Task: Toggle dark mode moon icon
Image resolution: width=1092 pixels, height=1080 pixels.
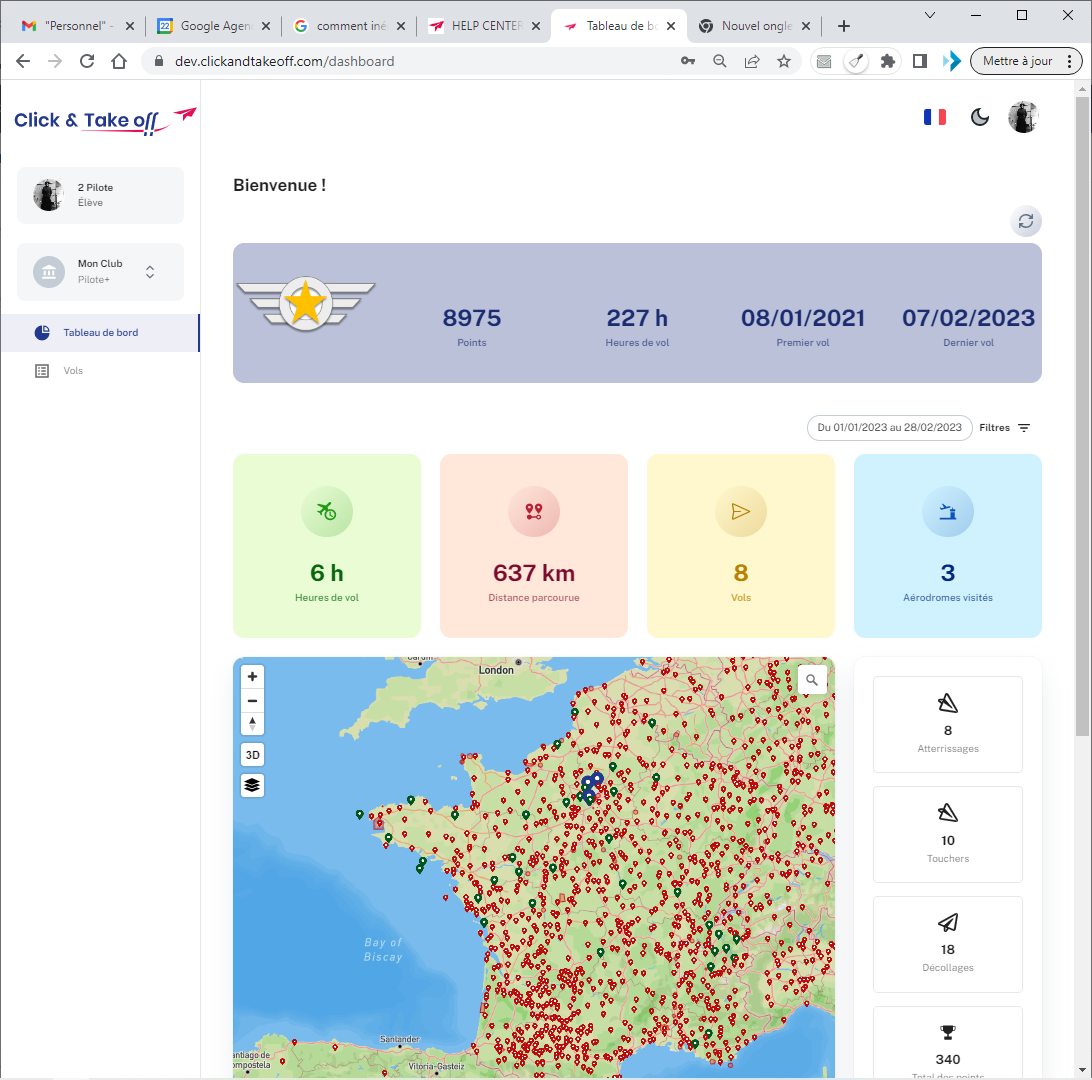Action: click(980, 117)
